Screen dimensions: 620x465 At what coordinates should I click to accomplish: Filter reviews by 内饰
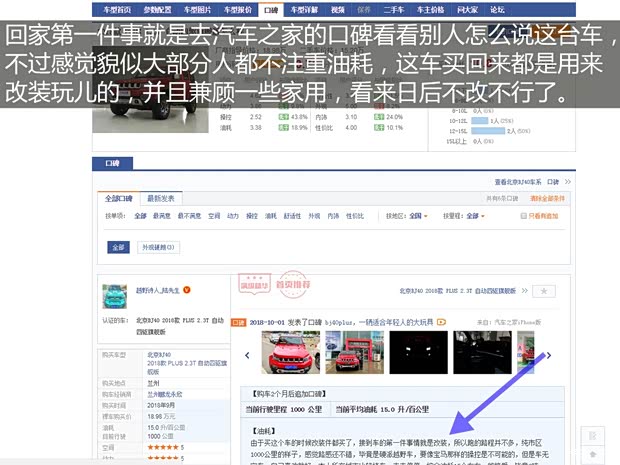pyautogui.click(x=333, y=216)
